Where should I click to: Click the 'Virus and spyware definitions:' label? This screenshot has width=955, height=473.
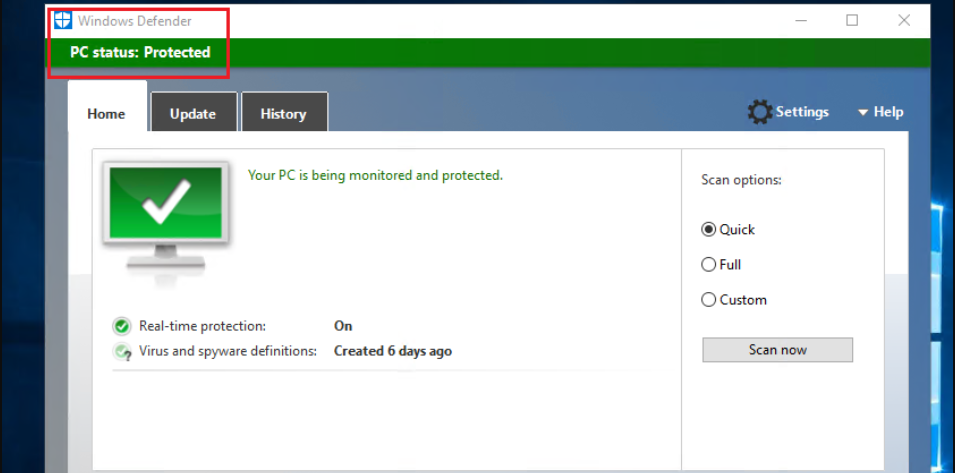click(x=228, y=351)
